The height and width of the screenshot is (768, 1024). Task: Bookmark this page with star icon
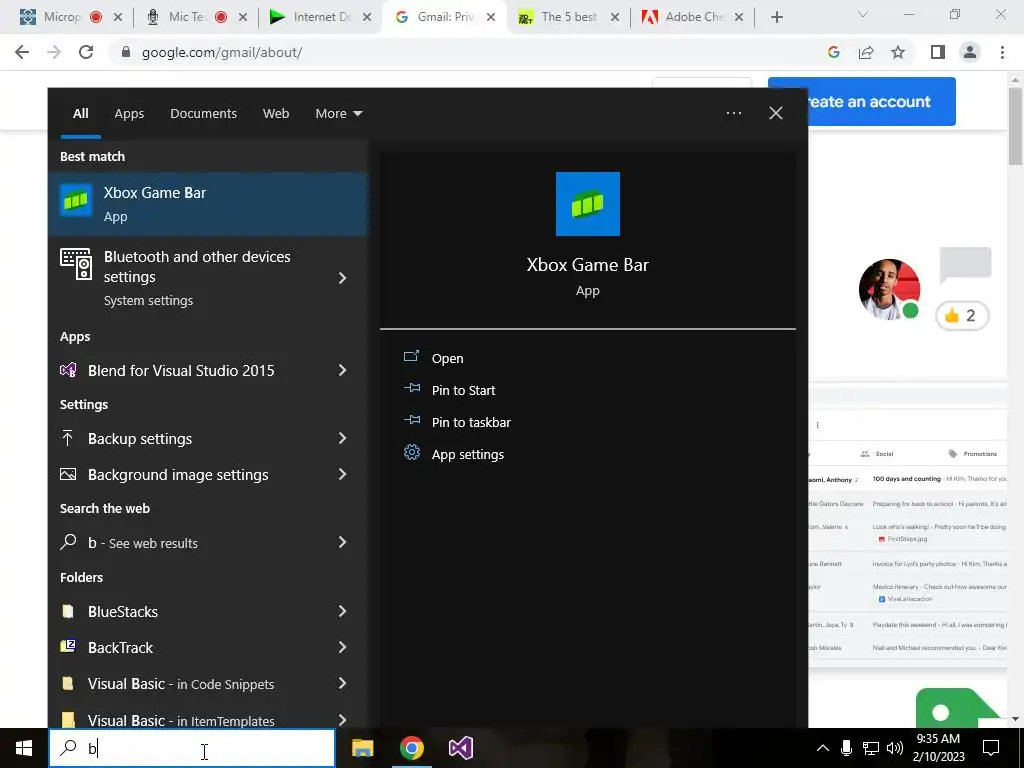(x=898, y=52)
